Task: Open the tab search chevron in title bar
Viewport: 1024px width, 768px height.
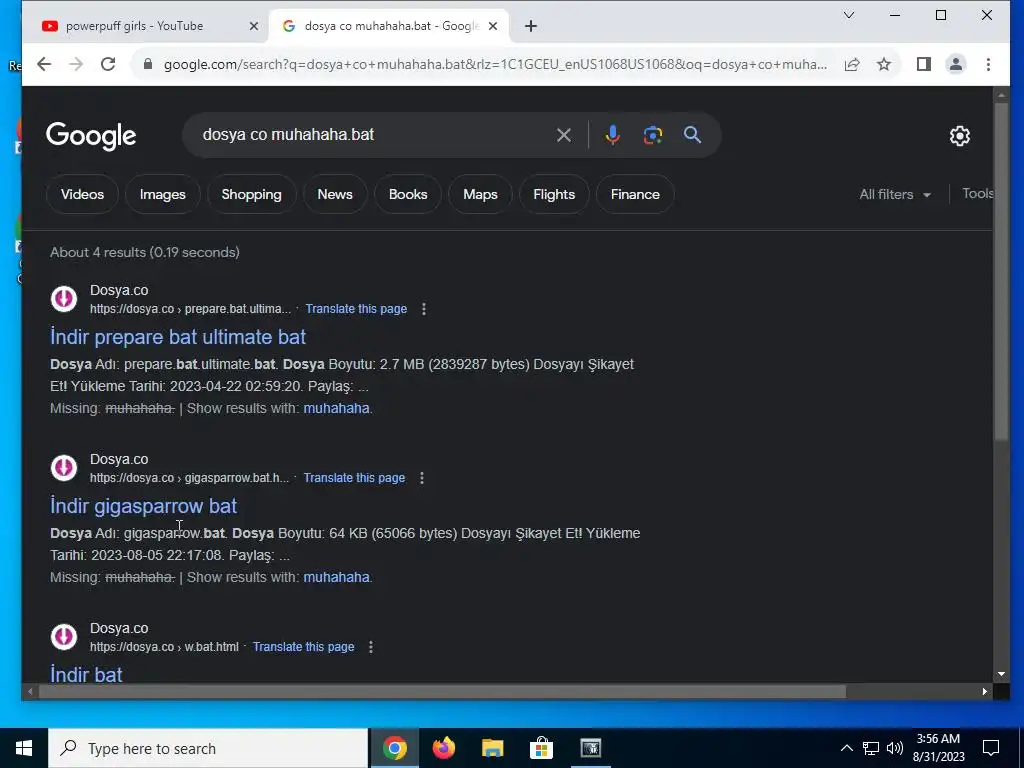Action: [x=848, y=15]
